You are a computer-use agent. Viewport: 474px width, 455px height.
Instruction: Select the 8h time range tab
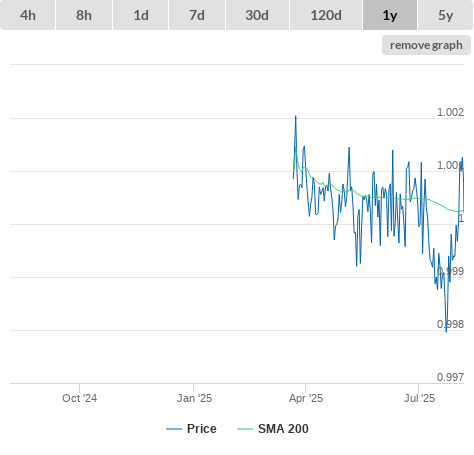(x=84, y=15)
